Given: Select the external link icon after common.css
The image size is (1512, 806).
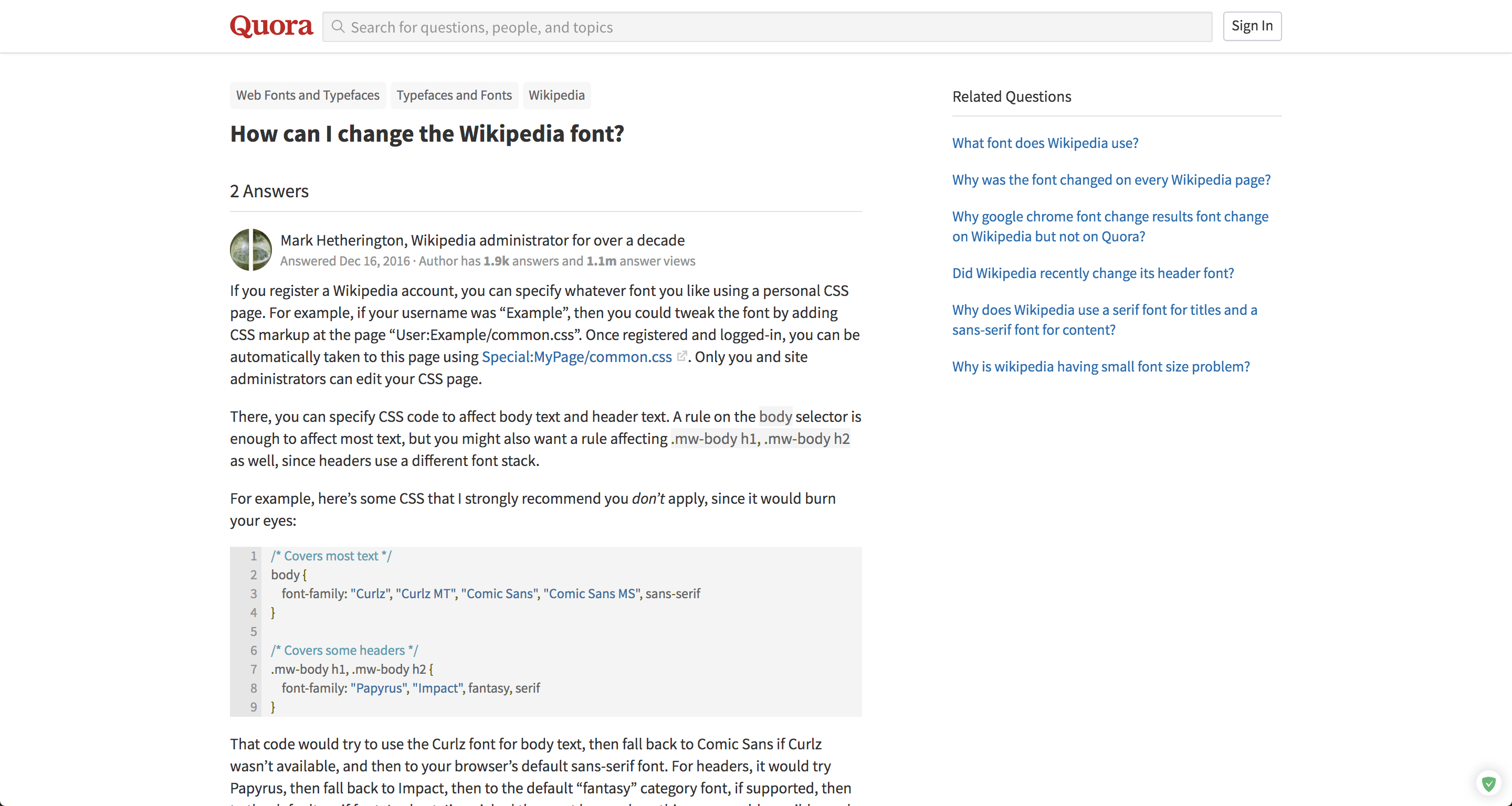Looking at the screenshot, I should point(681,356).
